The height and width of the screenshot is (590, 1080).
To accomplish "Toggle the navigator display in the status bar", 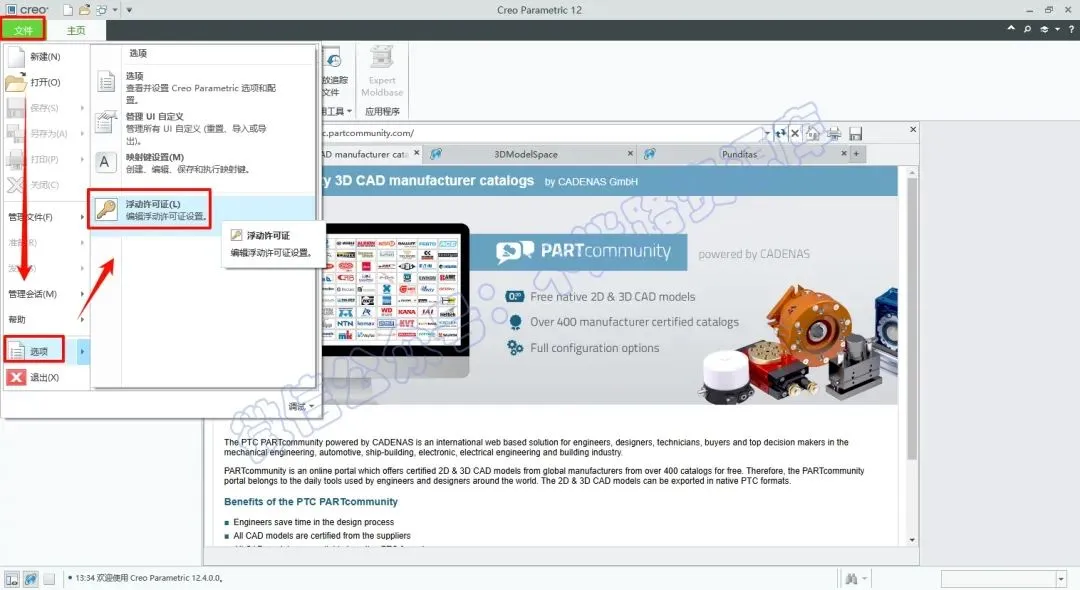I will click(x=12, y=579).
